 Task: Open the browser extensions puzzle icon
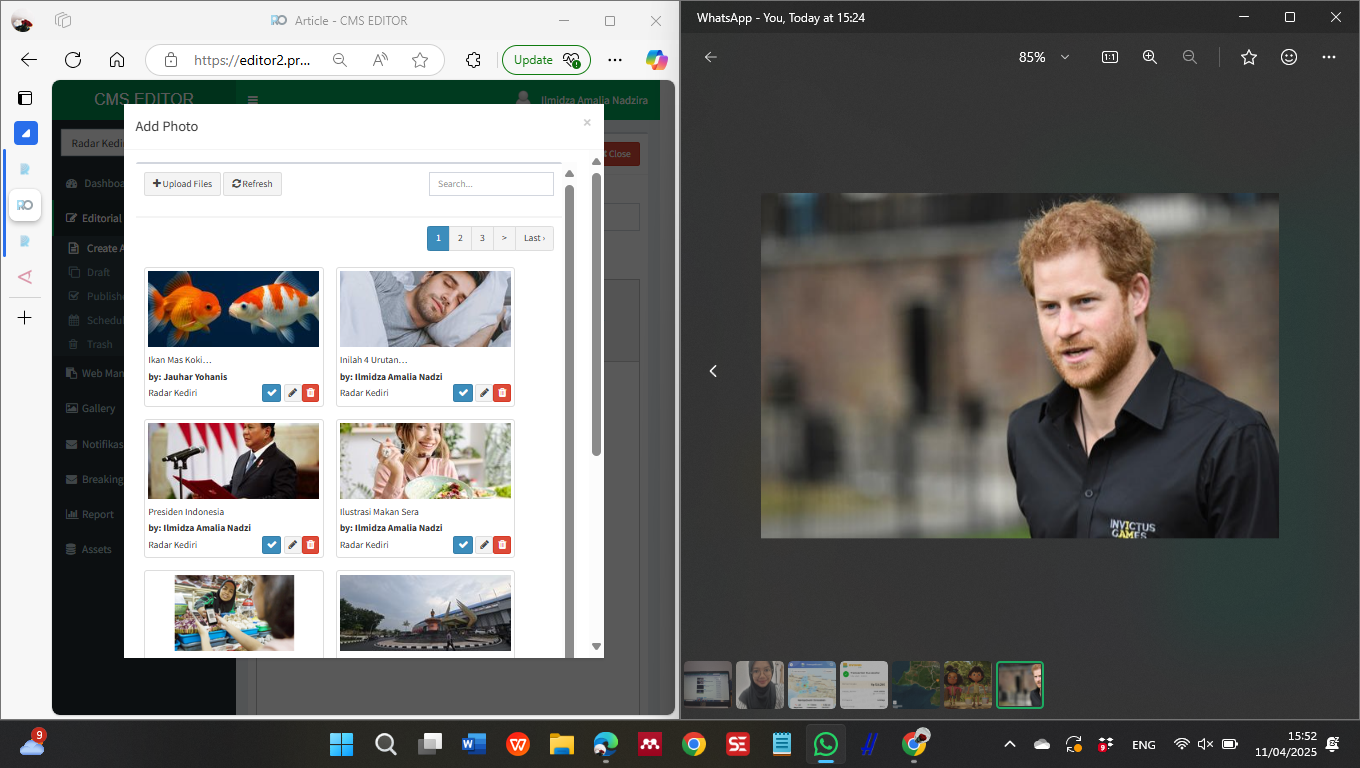pos(474,60)
